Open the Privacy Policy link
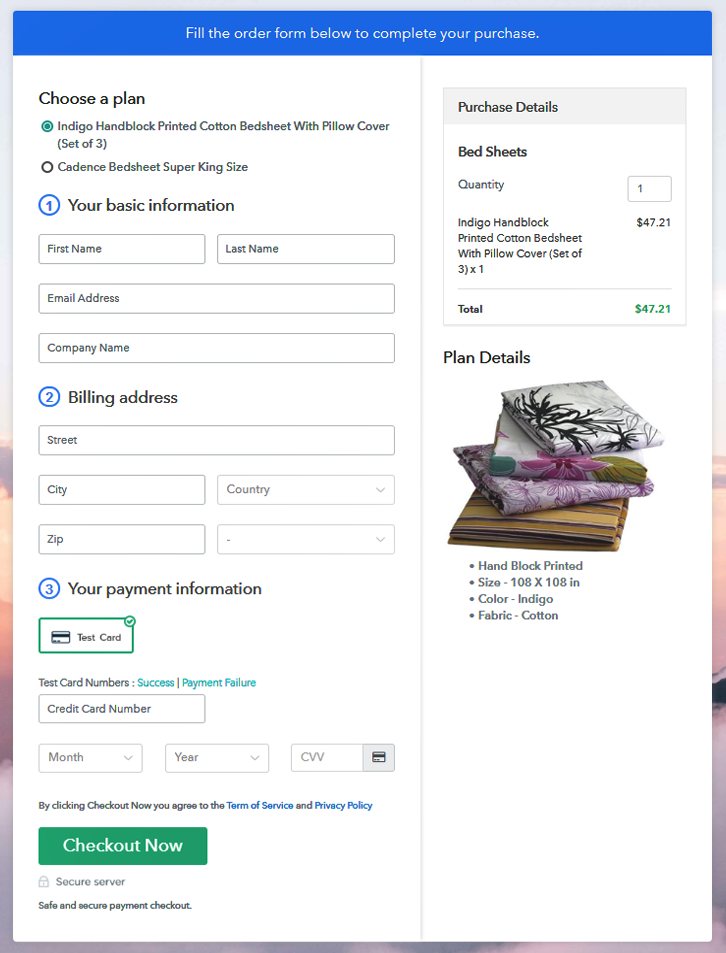Image resolution: width=726 pixels, height=953 pixels. [343, 806]
